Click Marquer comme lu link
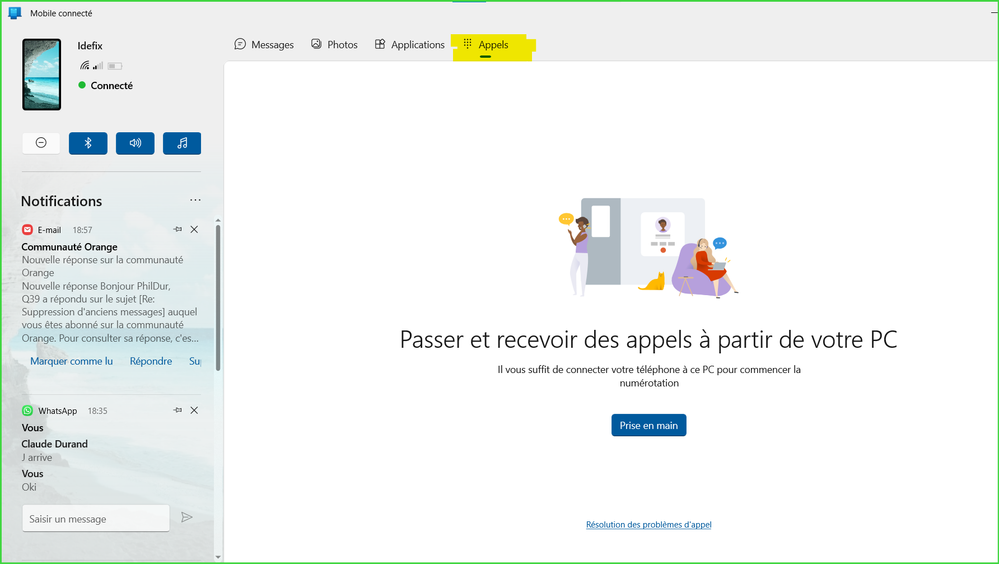Screen dimensions: 999x564 (x=71, y=361)
